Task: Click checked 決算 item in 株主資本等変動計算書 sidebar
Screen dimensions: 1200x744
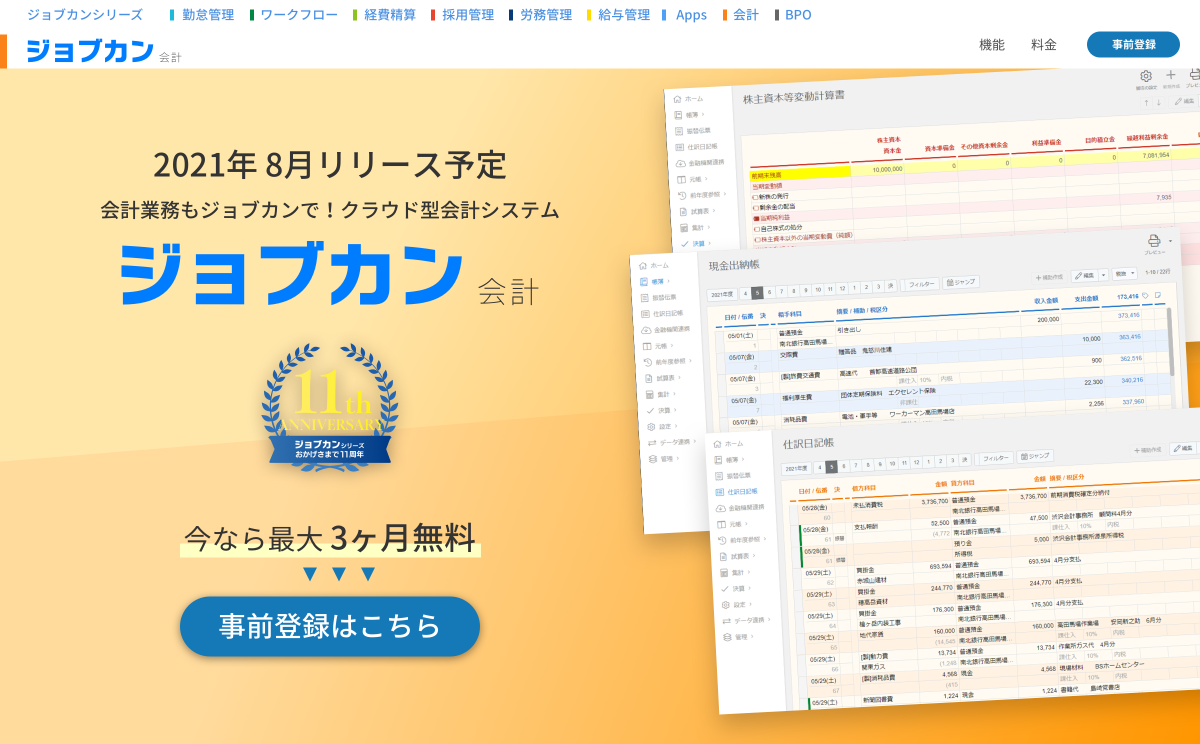Action: 697,243
